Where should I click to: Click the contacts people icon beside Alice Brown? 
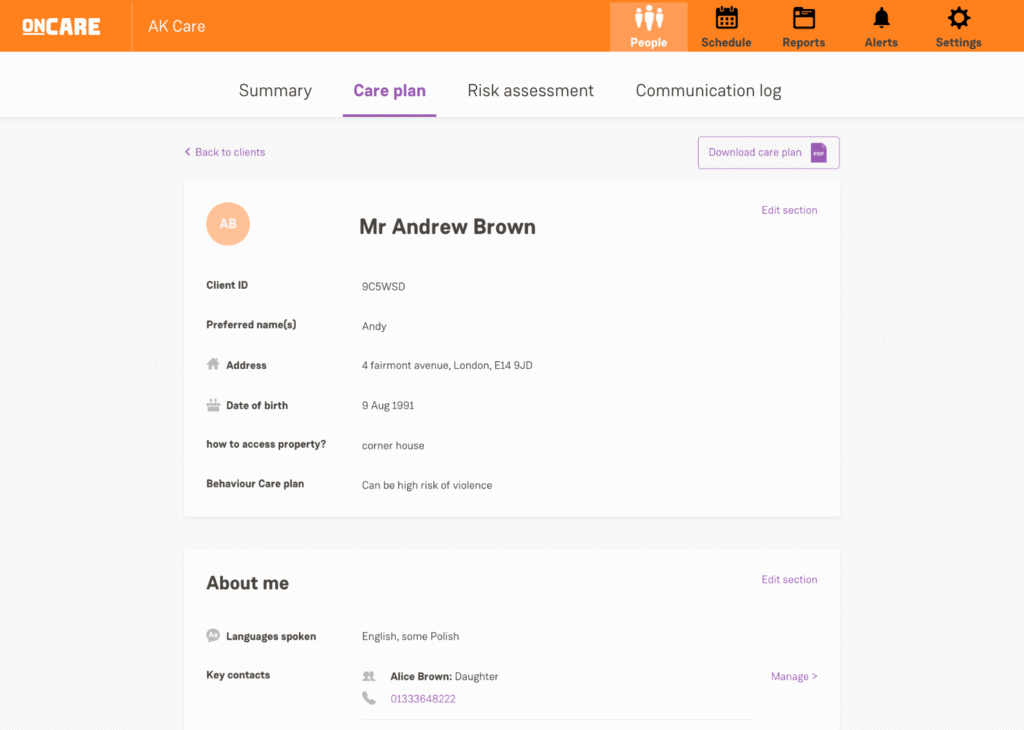coord(369,676)
